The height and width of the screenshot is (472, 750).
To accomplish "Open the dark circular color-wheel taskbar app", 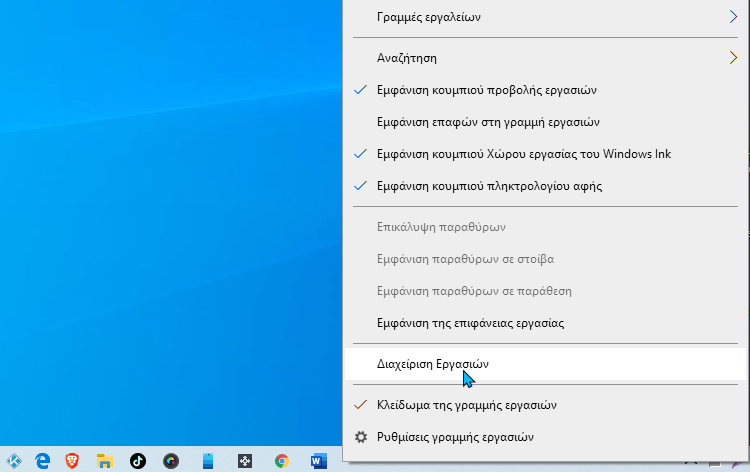I will pos(171,461).
